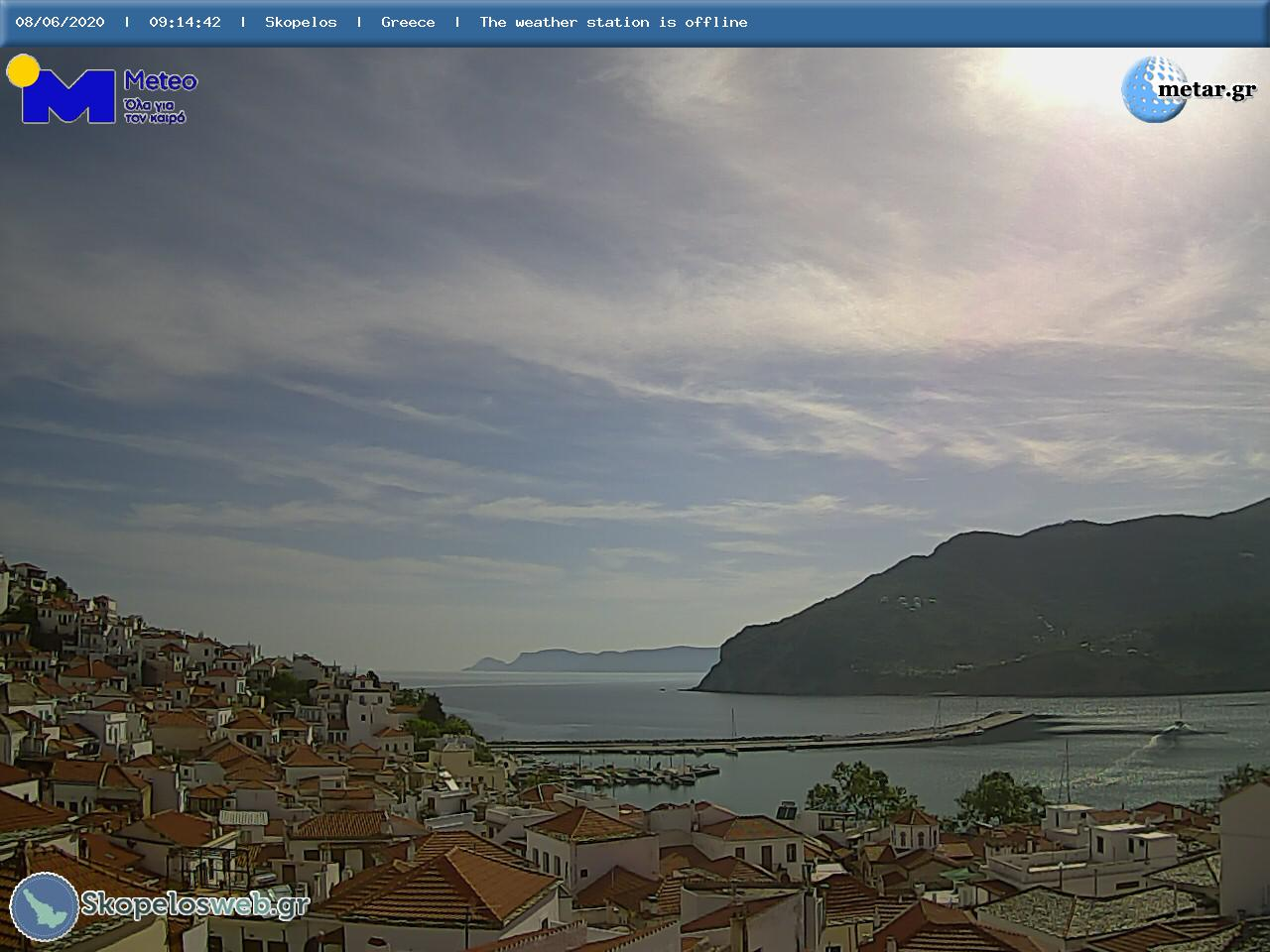Click the metar.gr globe logo
Viewport: 1270px width, 952px height.
pos(1154,89)
